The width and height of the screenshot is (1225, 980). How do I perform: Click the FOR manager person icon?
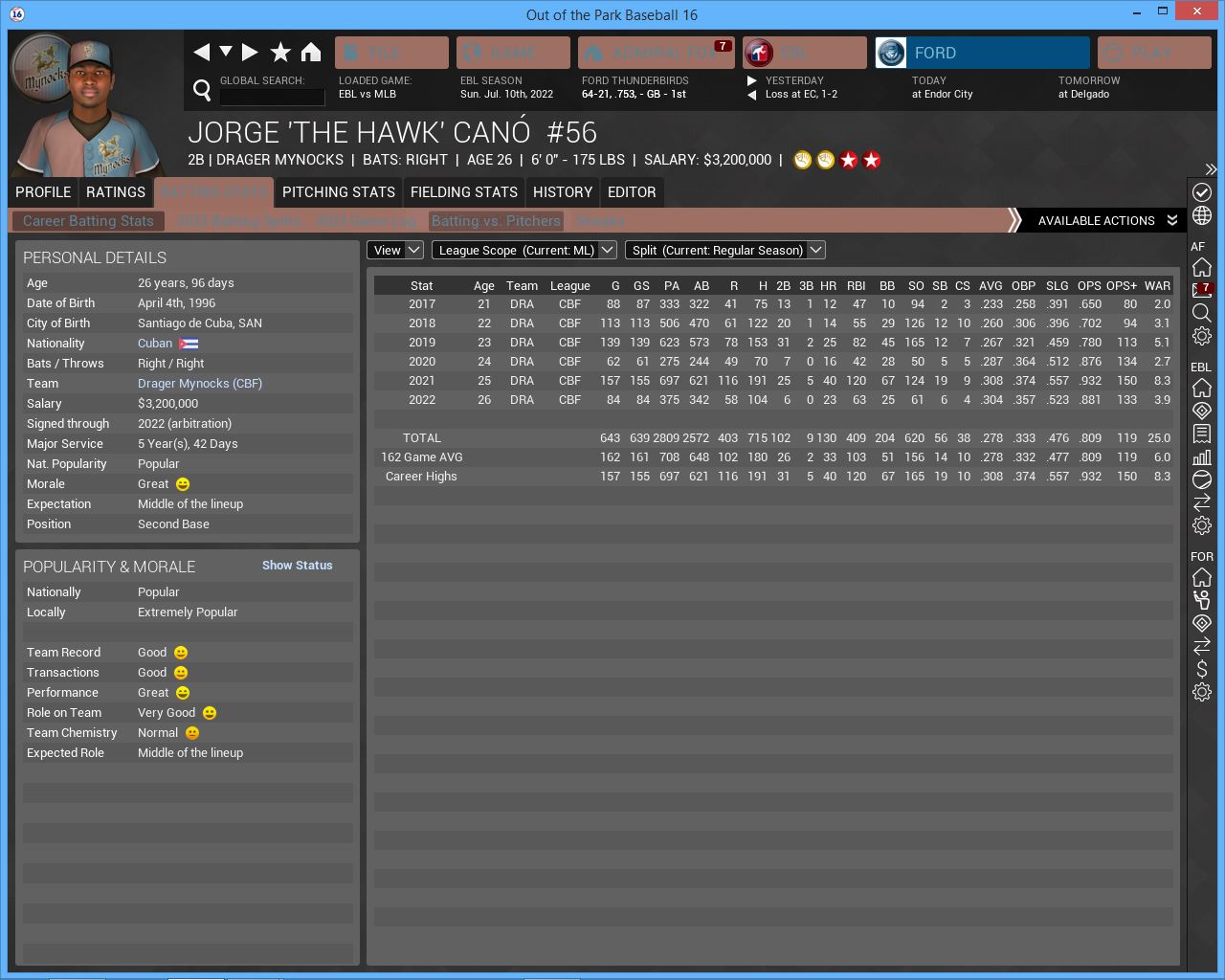click(x=1202, y=600)
